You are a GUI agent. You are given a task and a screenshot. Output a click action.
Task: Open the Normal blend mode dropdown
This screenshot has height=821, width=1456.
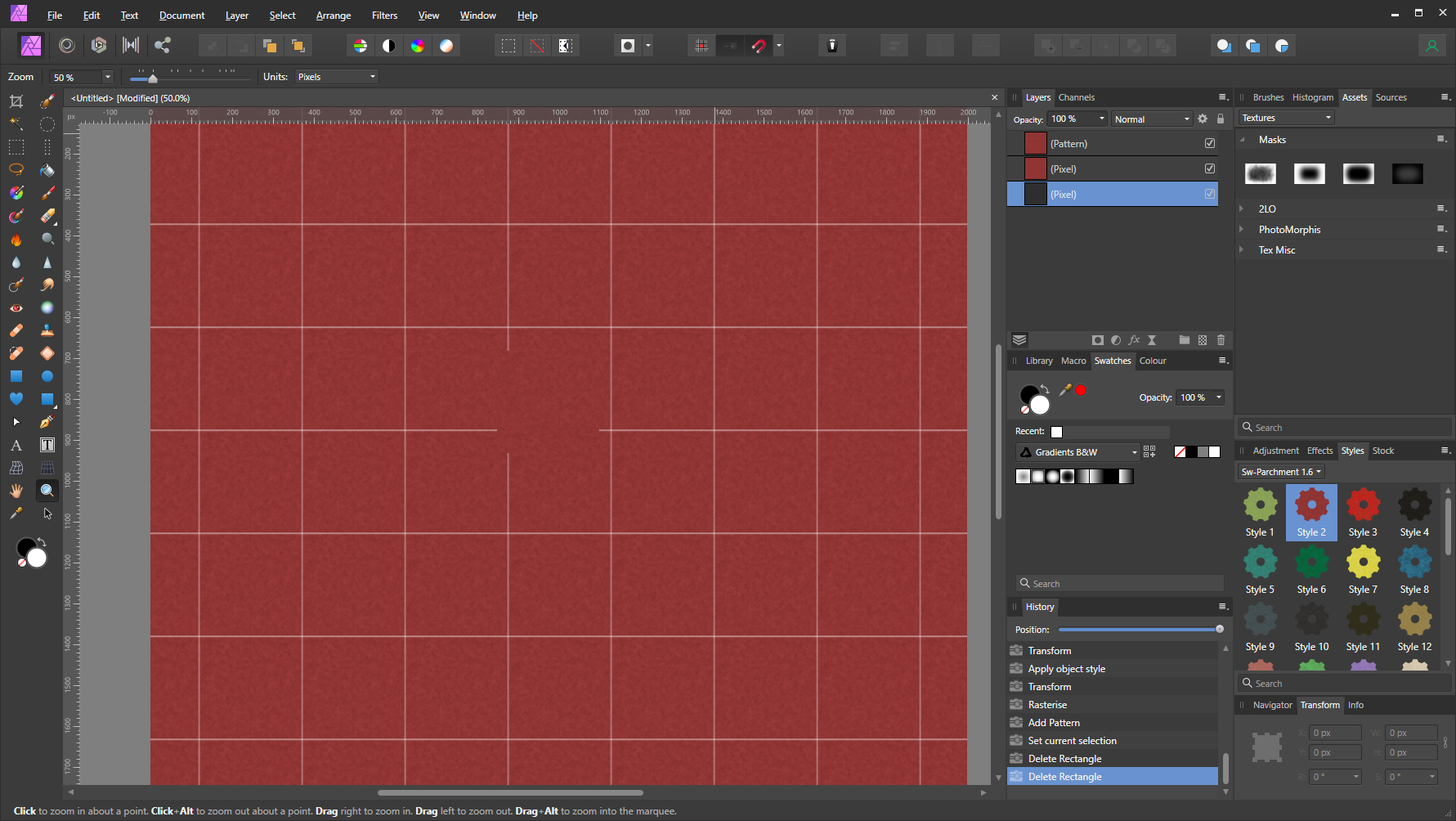pos(1151,119)
